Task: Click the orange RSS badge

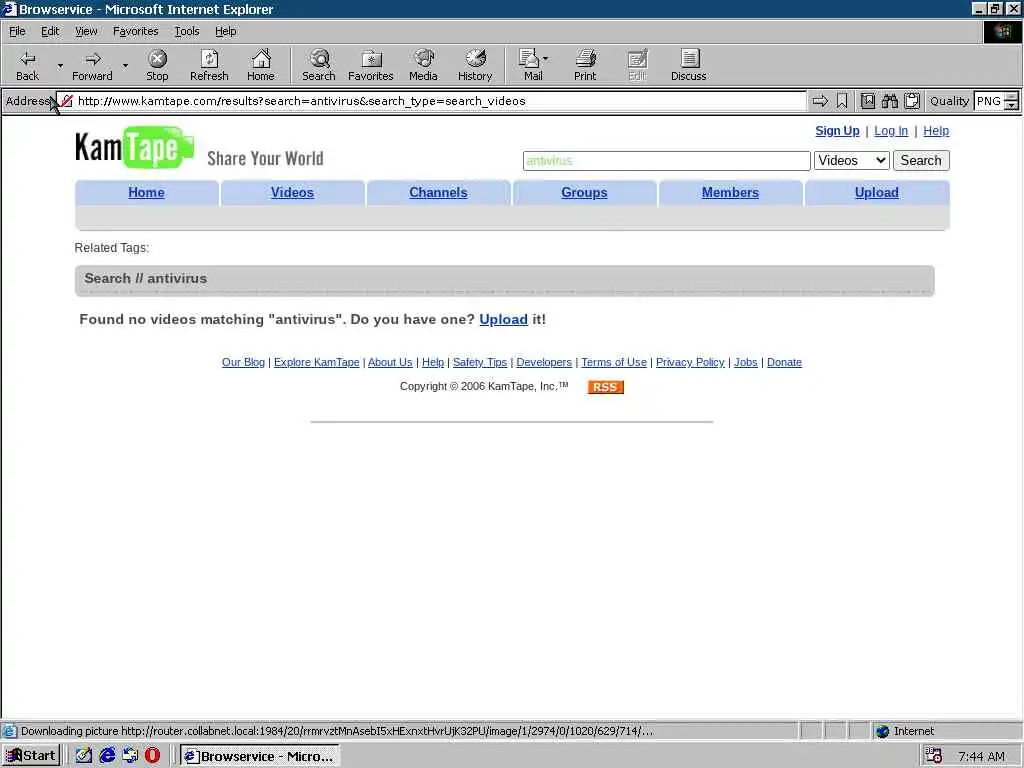Action: click(x=605, y=387)
